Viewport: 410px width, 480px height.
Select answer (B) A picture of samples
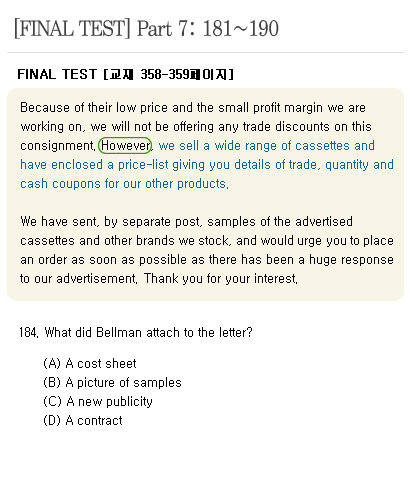point(112,382)
